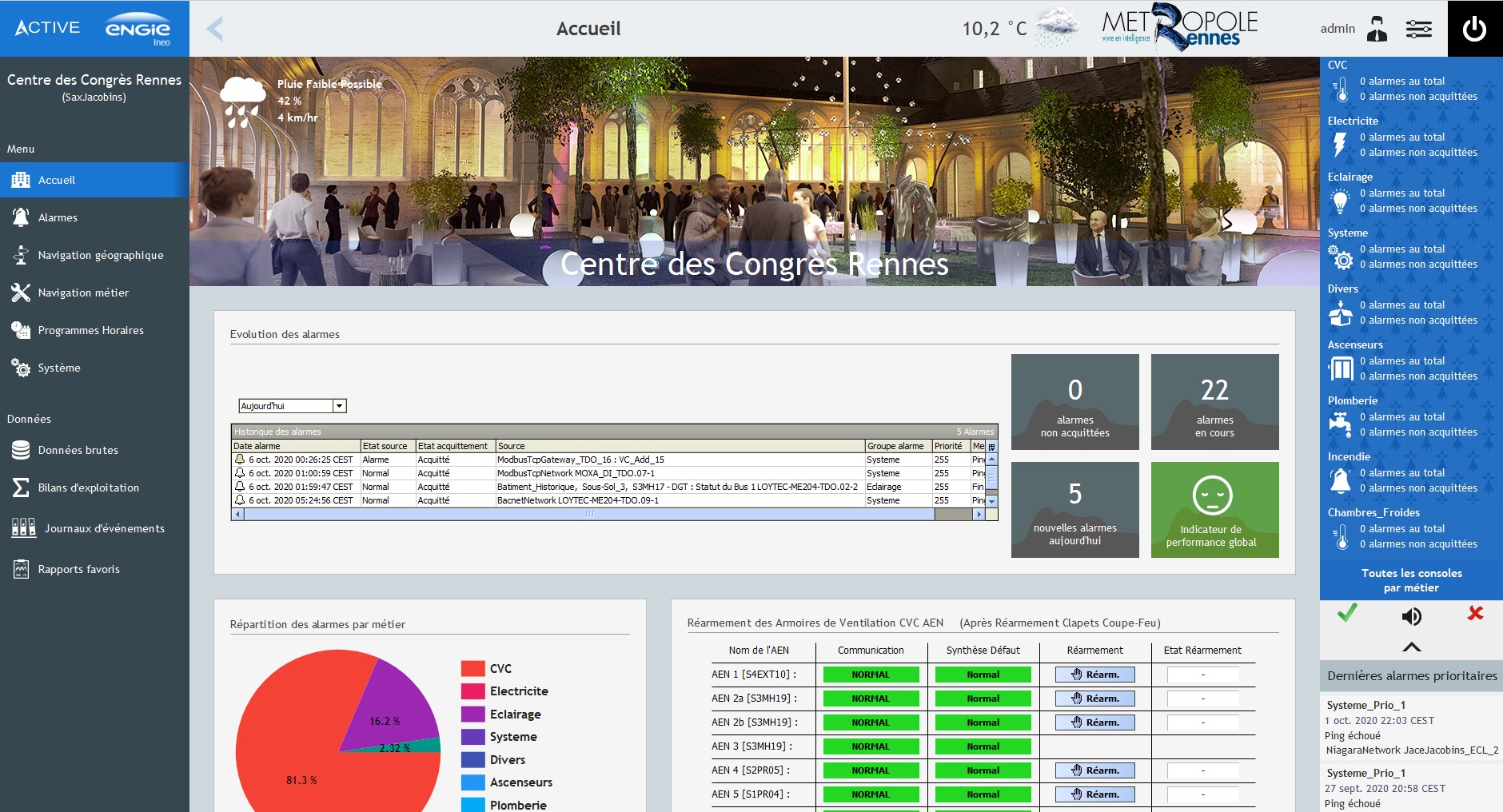Click the Metropole Rennes logo
Viewport: 1503px width, 812px height.
[x=1179, y=28]
